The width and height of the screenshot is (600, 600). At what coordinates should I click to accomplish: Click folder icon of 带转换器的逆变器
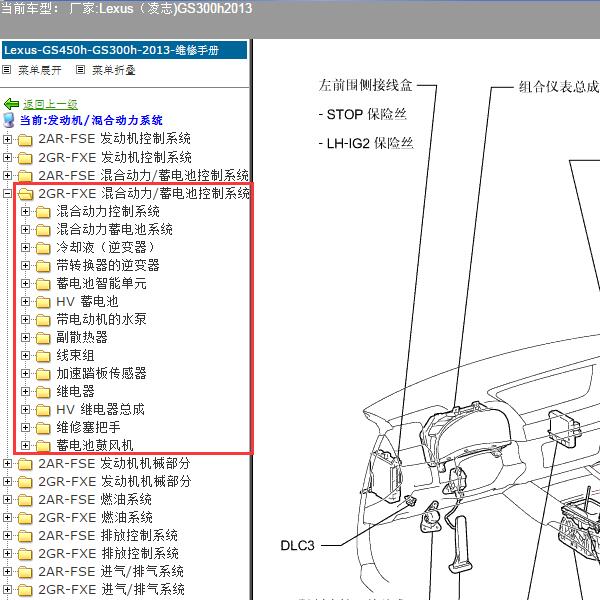pos(43,266)
